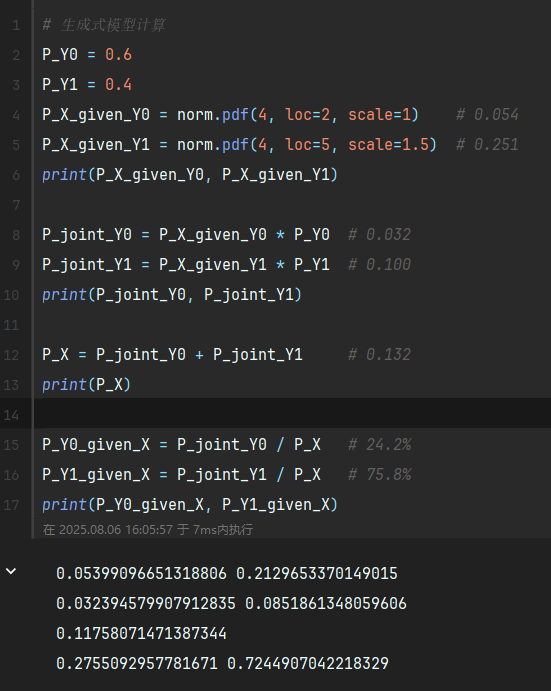The height and width of the screenshot is (691, 551).
Task: Click line number 1 in gutter
Action: (16, 25)
